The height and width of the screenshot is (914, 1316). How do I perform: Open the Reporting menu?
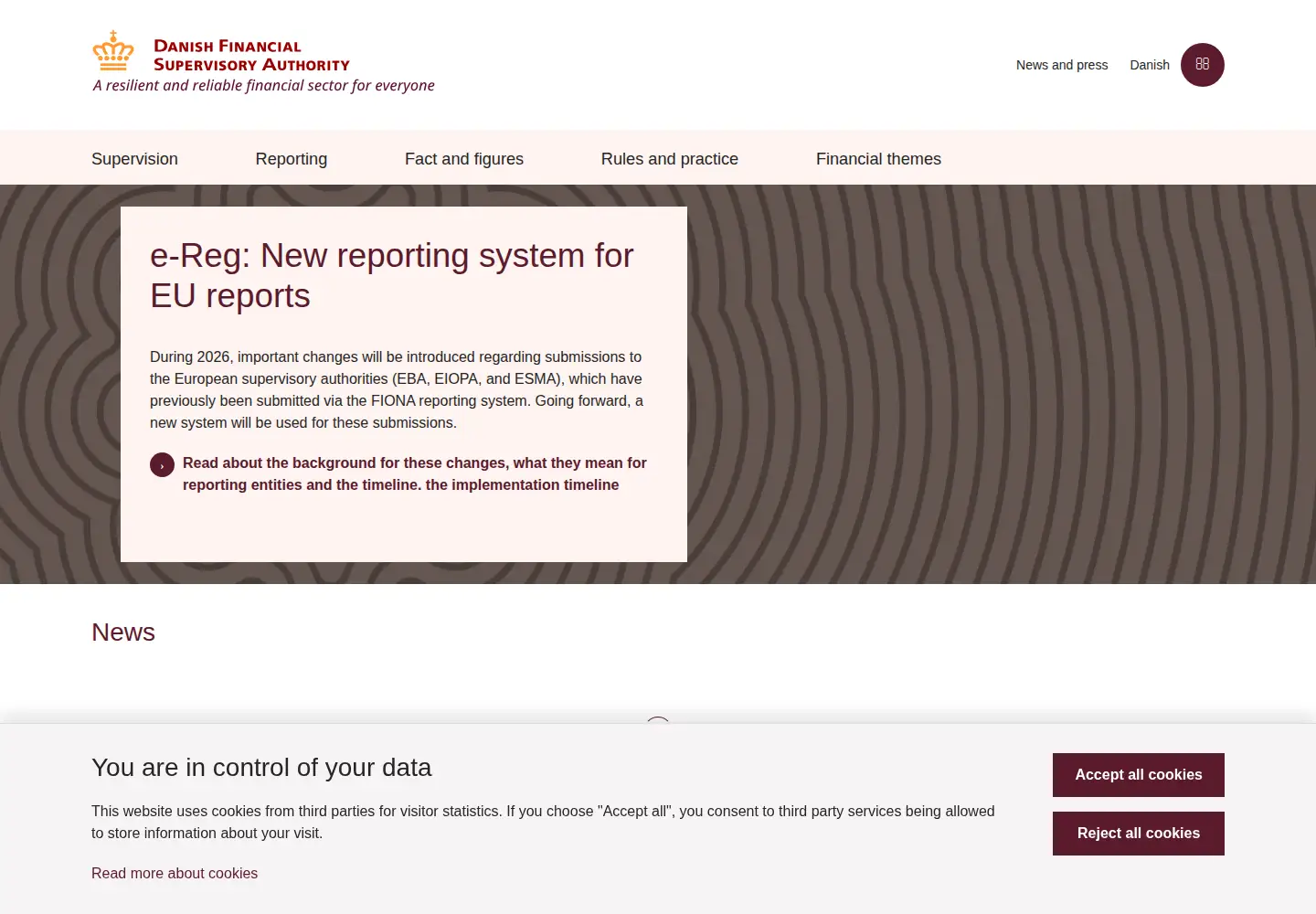(x=292, y=159)
